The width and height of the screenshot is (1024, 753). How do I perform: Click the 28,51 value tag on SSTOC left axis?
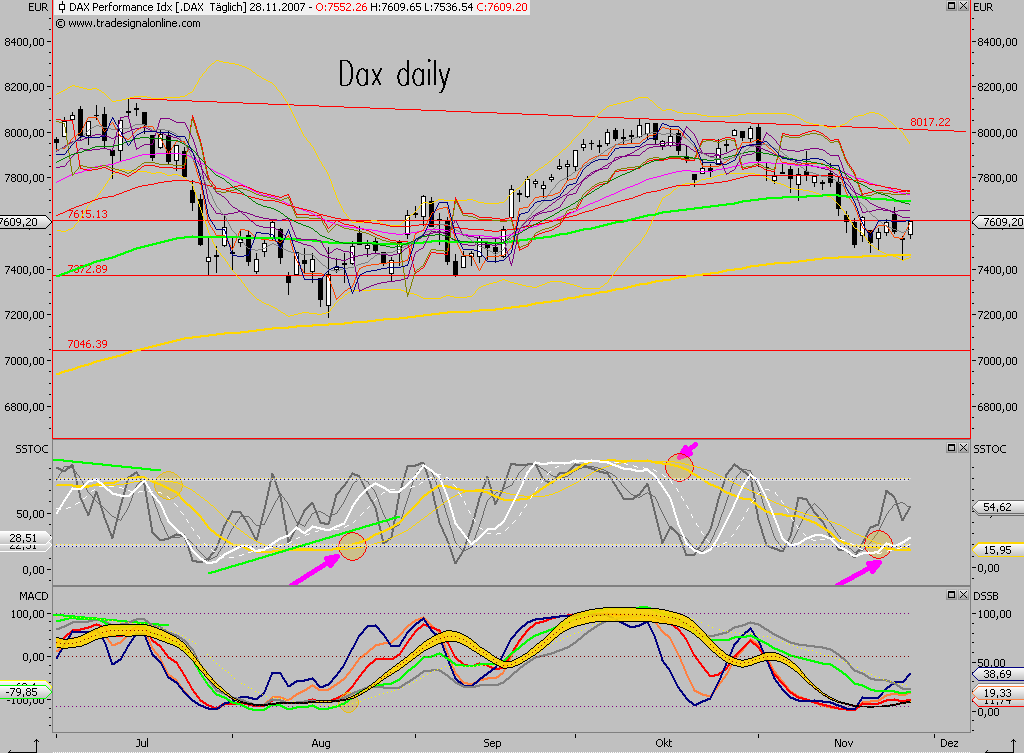pyautogui.click(x=23, y=537)
